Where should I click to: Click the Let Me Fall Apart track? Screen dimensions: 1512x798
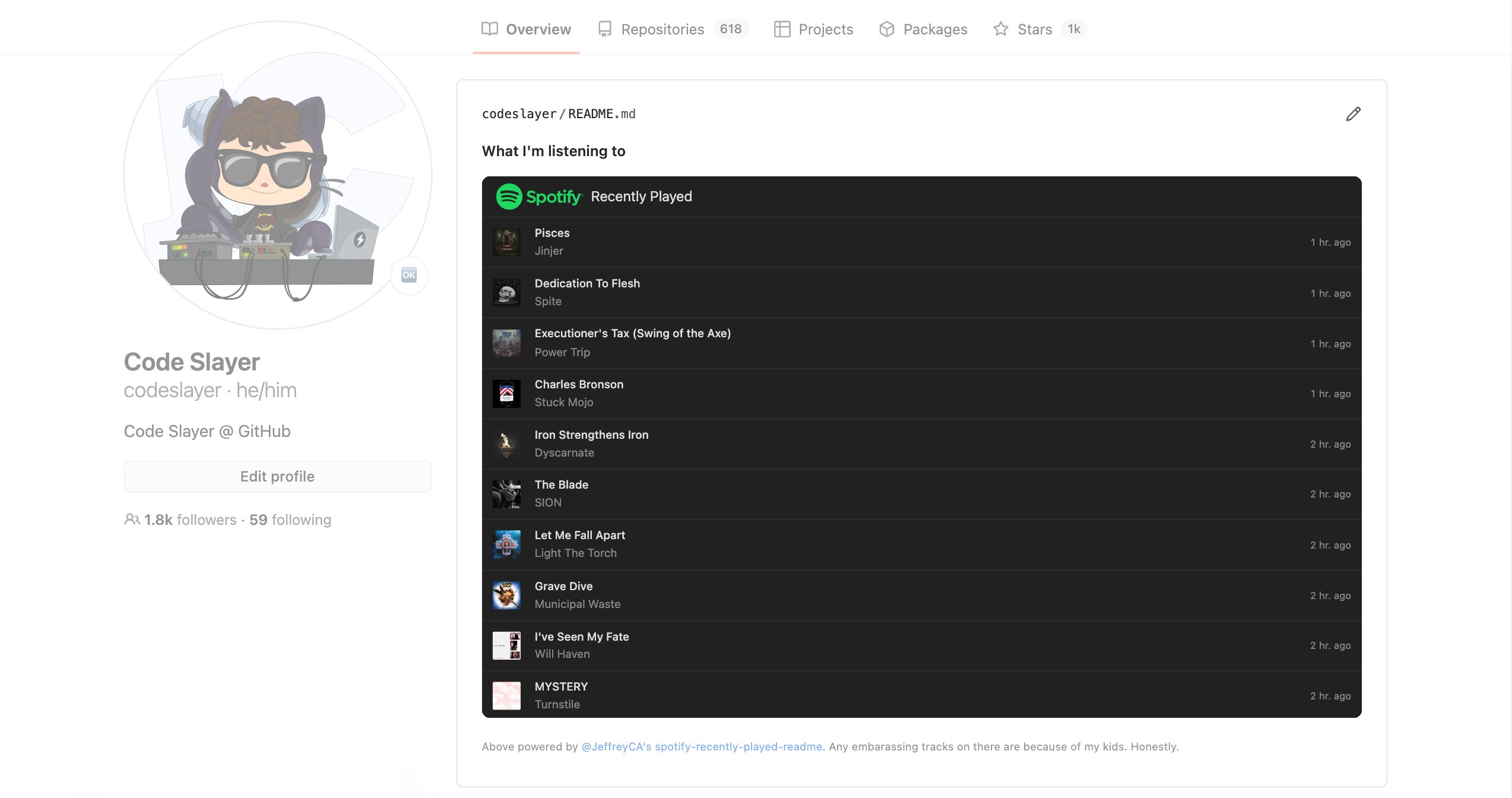[579, 535]
